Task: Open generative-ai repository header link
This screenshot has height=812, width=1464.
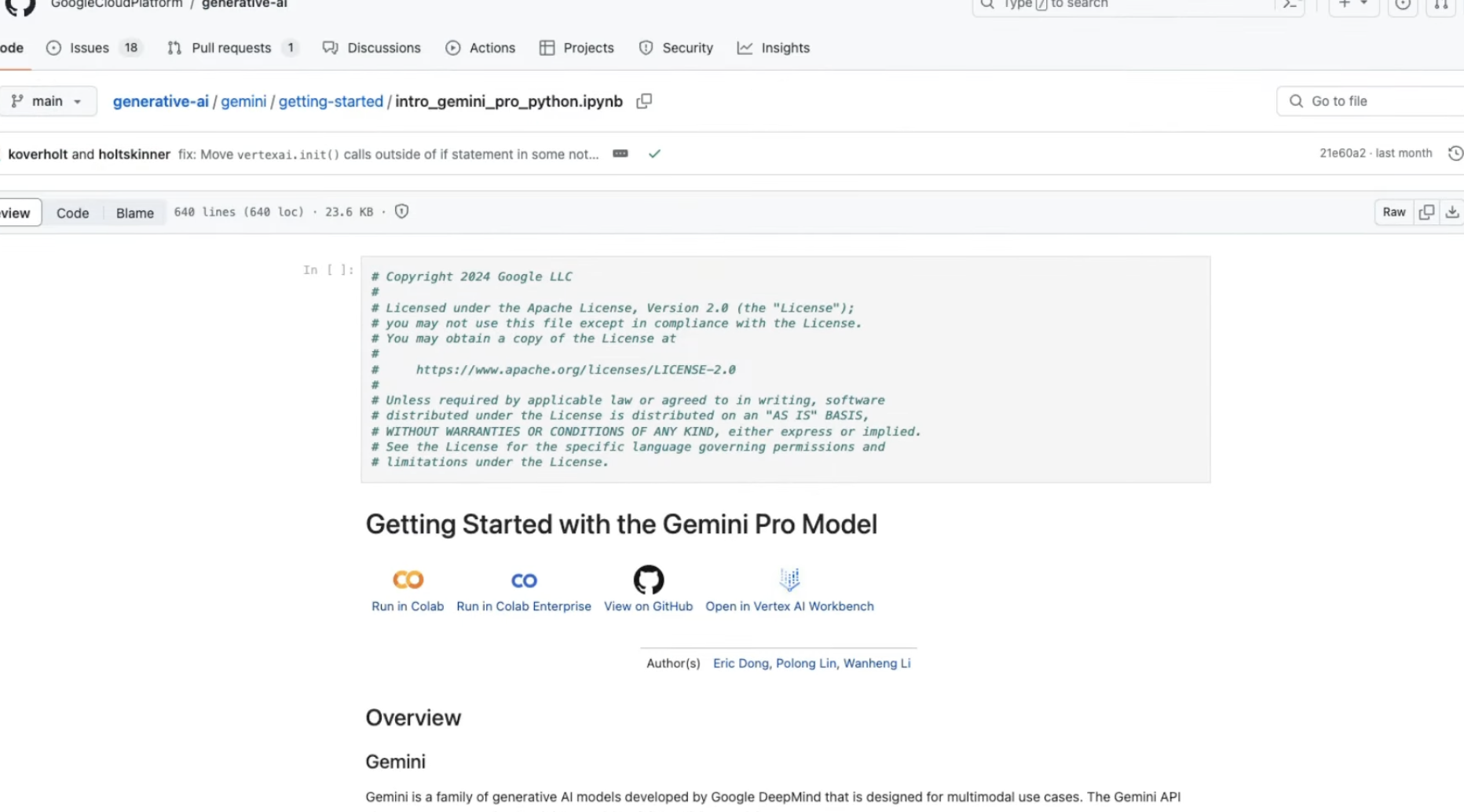Action: point(244,5)
